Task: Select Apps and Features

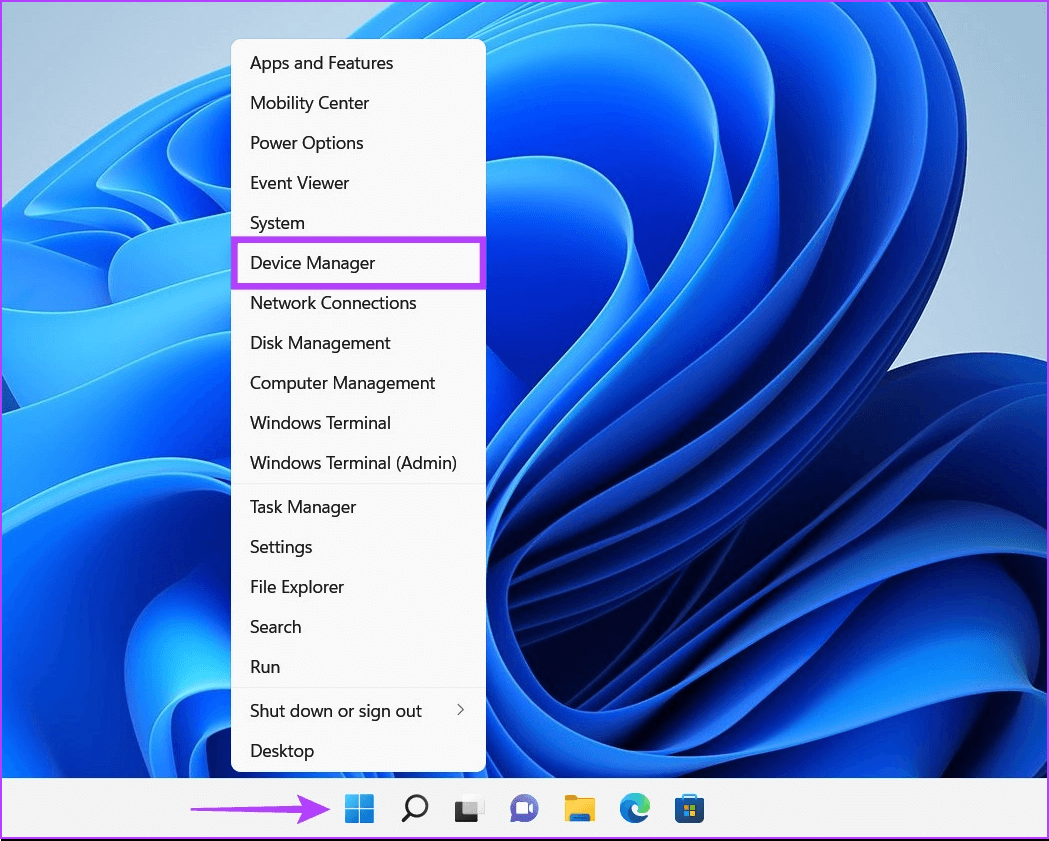Action: (x=358, y=63)
